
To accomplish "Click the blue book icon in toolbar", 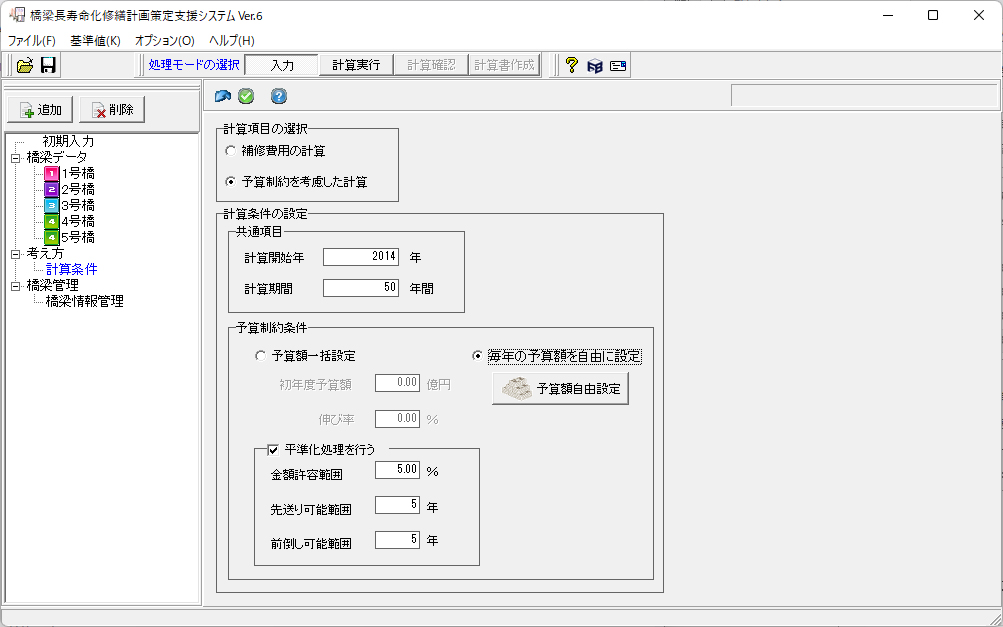I will [595, 65].
